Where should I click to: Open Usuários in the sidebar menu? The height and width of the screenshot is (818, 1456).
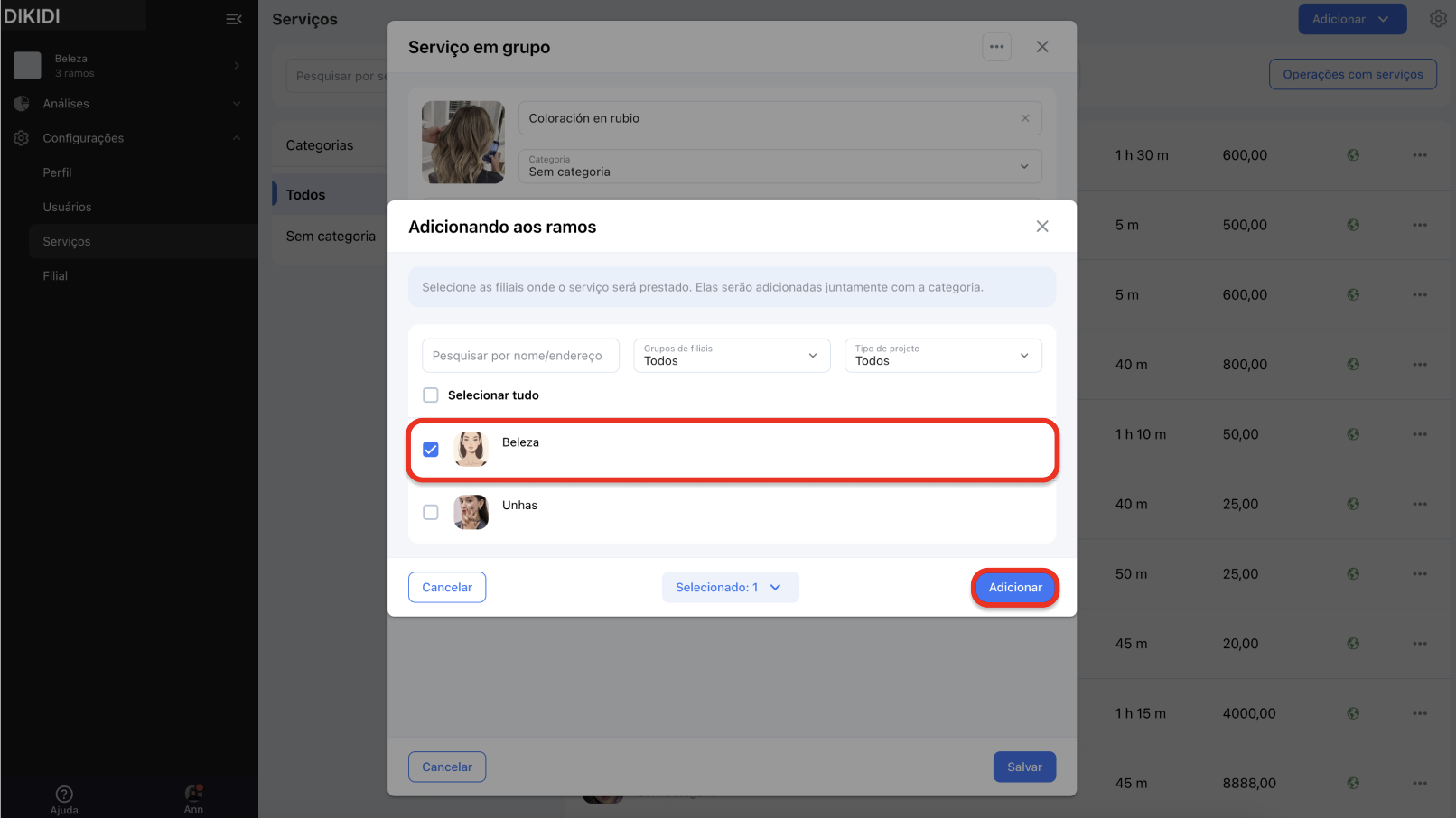coord(68,207)
